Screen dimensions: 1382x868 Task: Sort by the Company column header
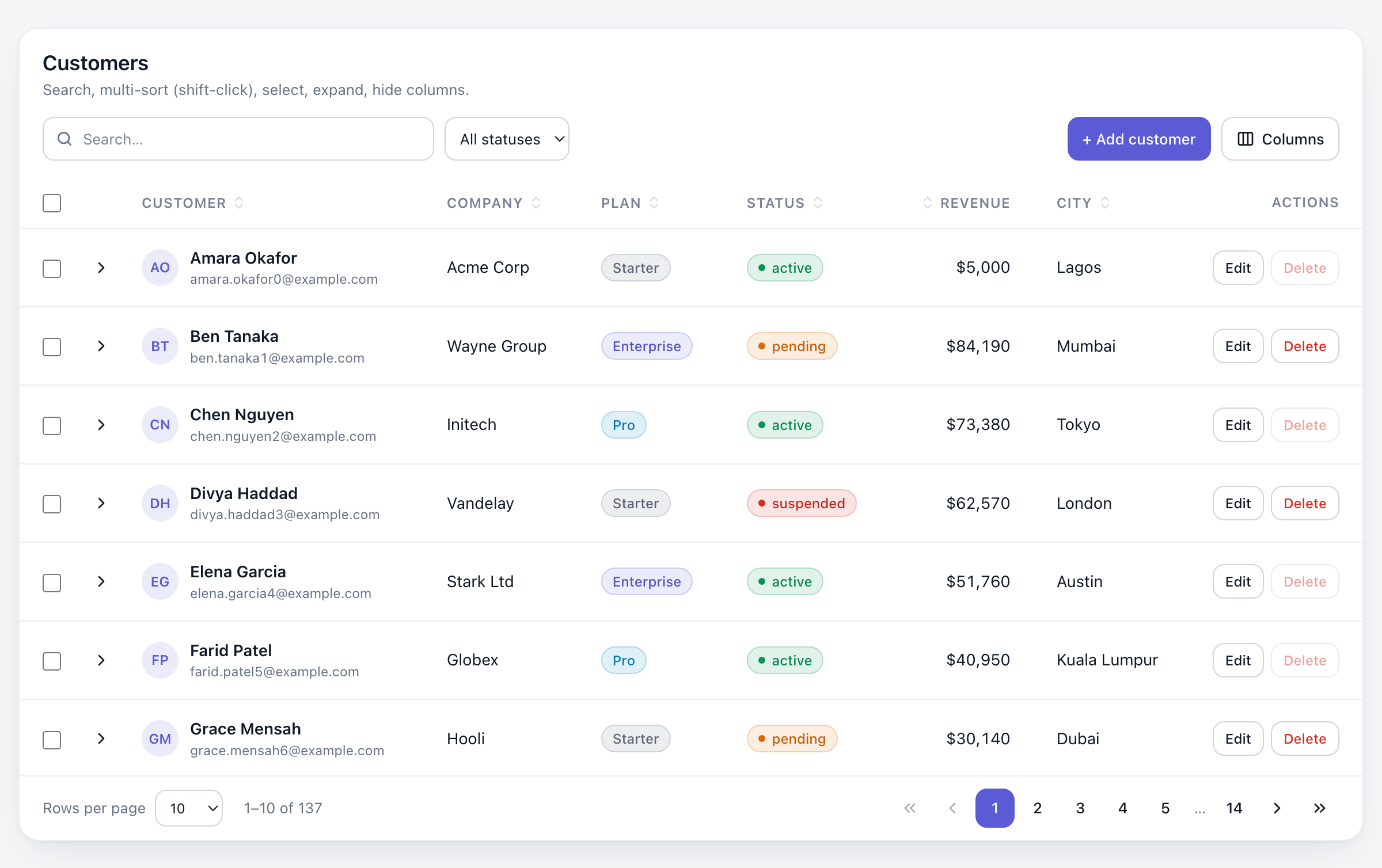(493, 203)
